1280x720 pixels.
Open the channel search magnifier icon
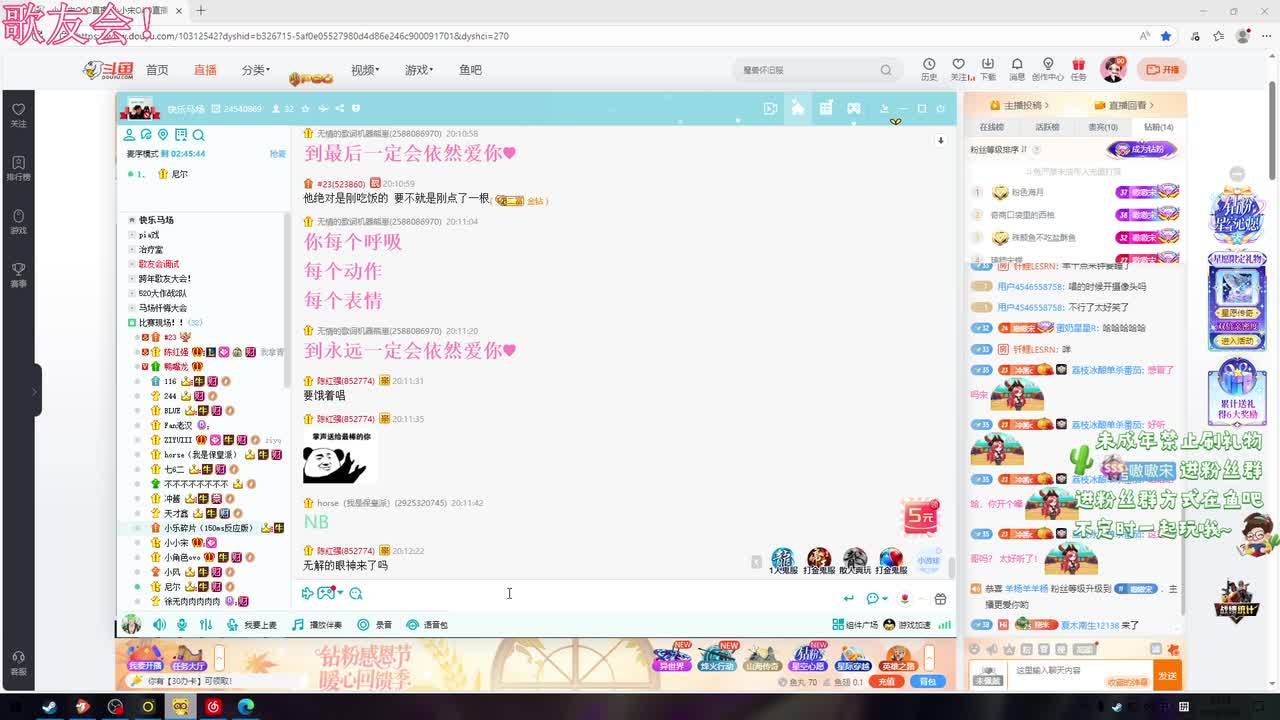(x=198, y=135)
